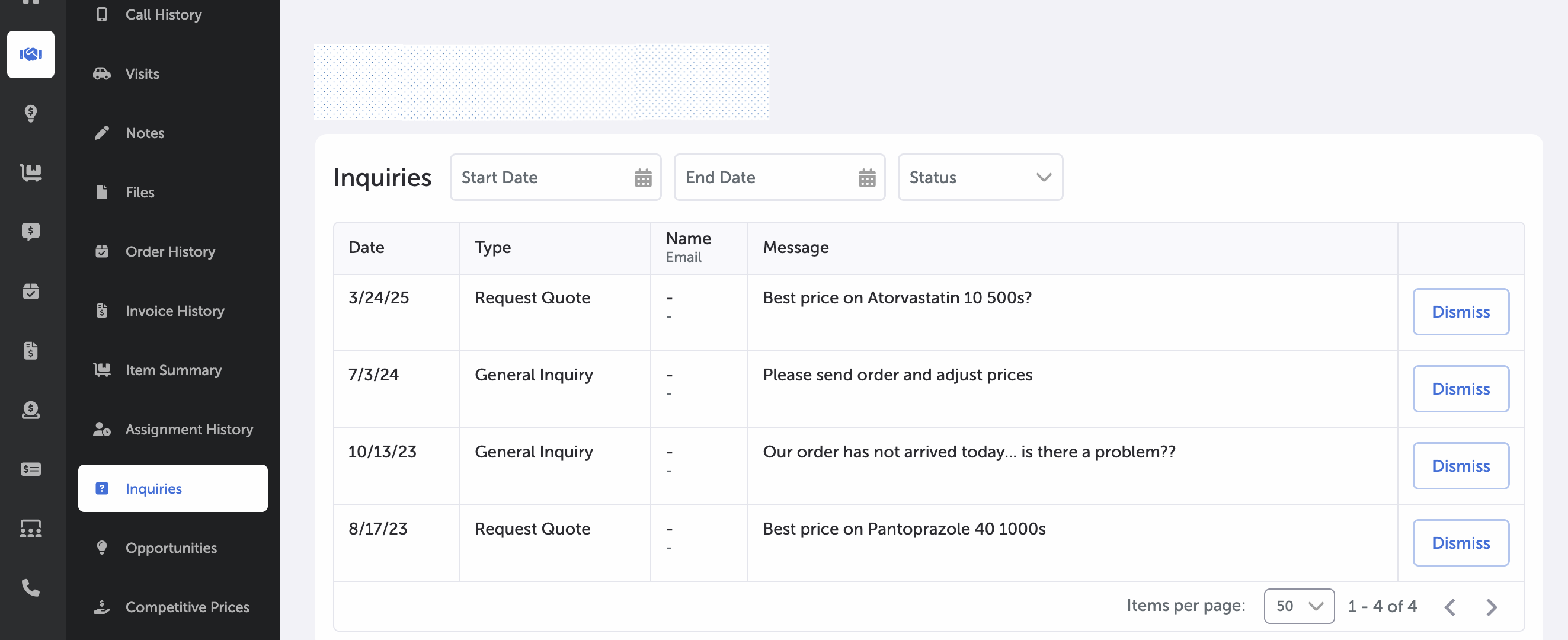Dismiss the Atorvastatin quote inquiry
The height and width of the screenshot is (640, 1568).
pyautogui.click(x=1460, y=312)
